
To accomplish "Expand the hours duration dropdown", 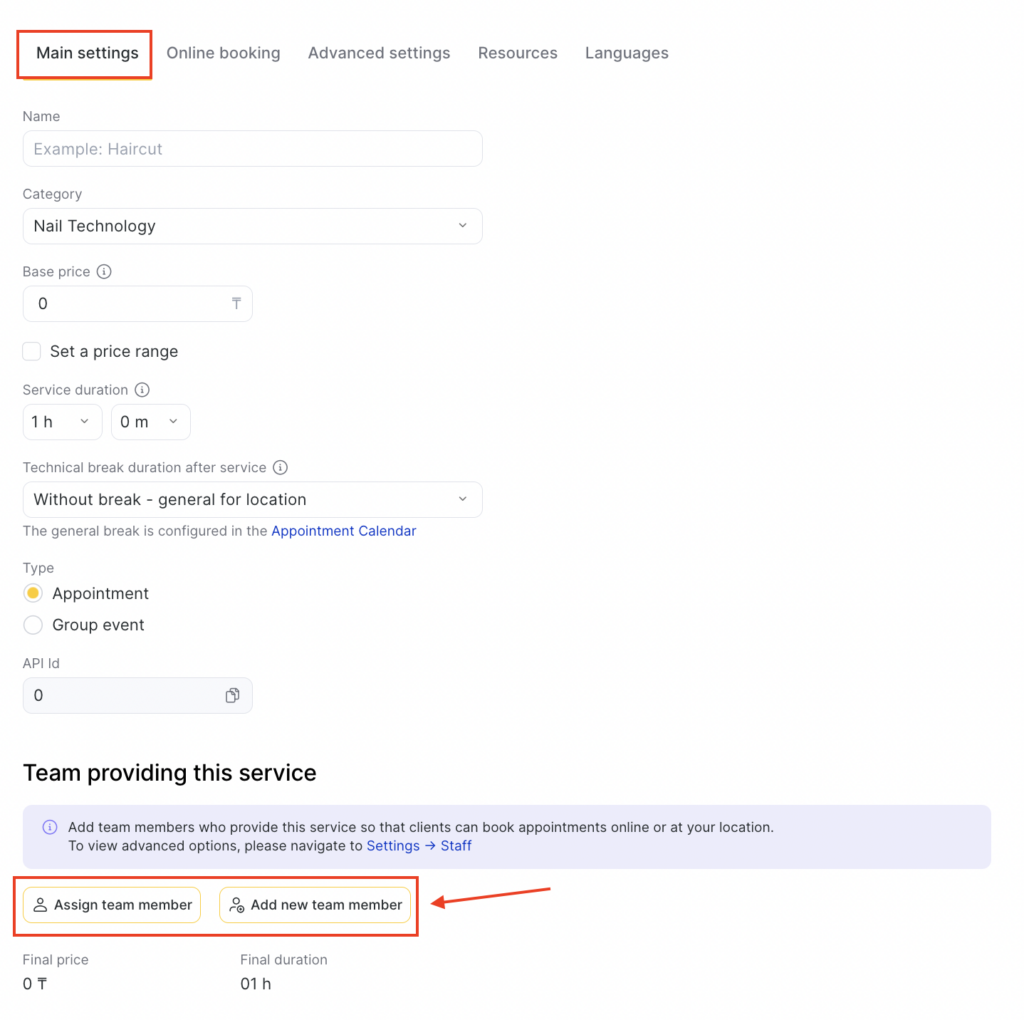I will click(x=62, y=422).
